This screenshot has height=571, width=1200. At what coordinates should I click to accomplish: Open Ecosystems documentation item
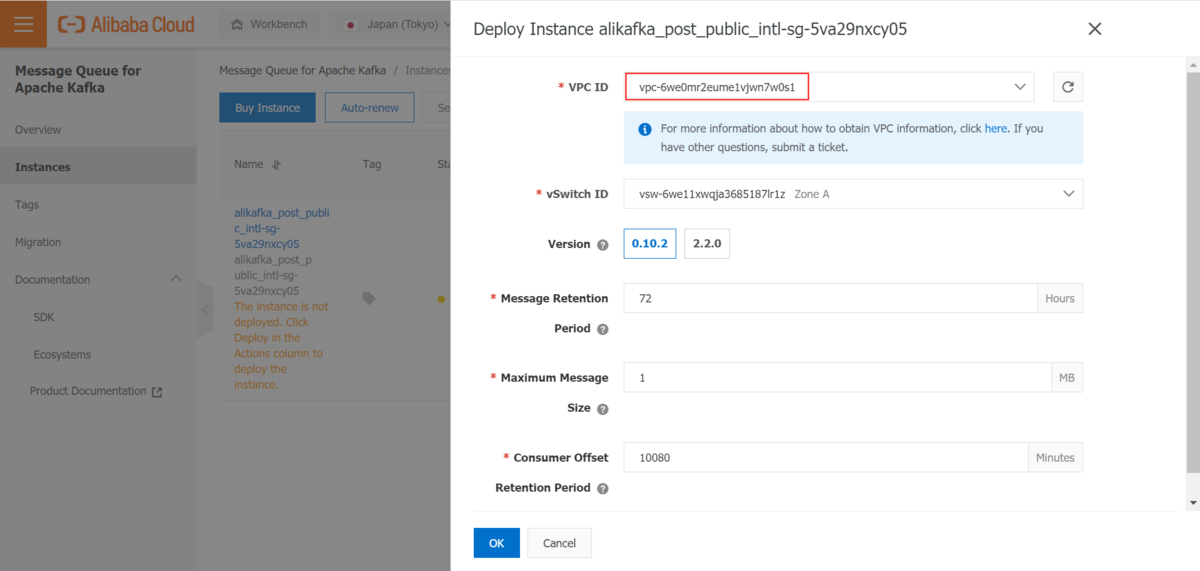pyautogui.click(x=62, y=354)
